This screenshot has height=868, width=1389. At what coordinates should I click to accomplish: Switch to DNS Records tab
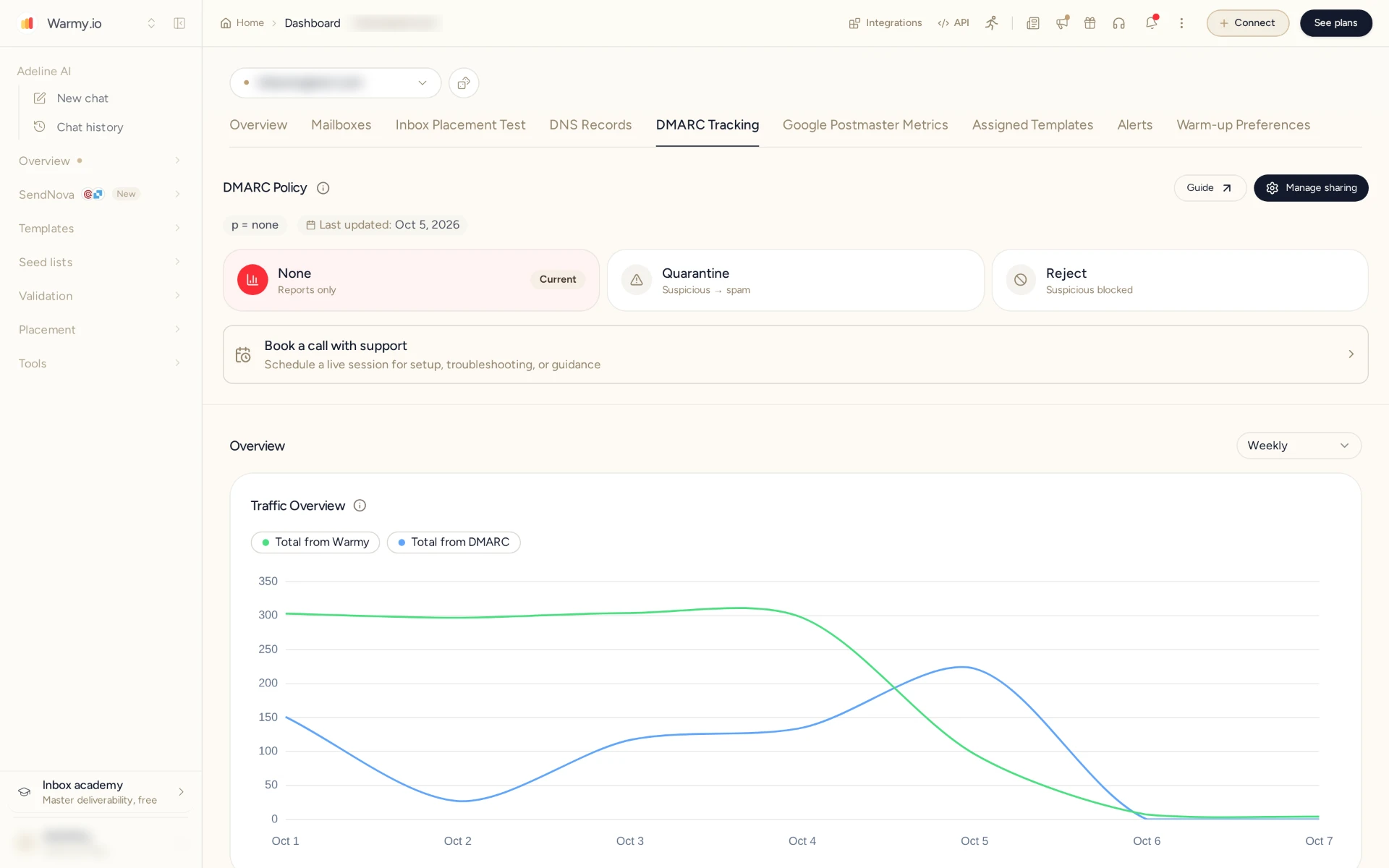590,125
